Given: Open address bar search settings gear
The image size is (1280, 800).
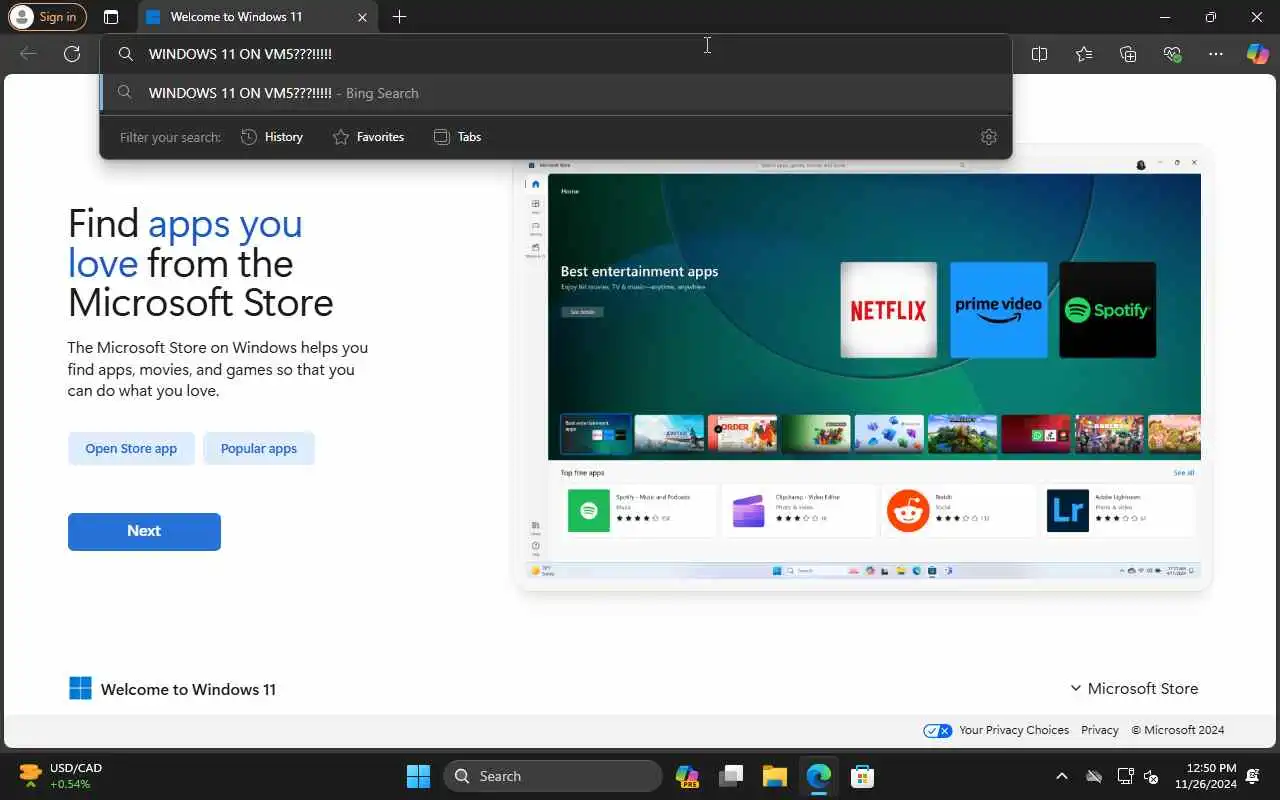Looking at the screenshot, I should pos(989,137).
